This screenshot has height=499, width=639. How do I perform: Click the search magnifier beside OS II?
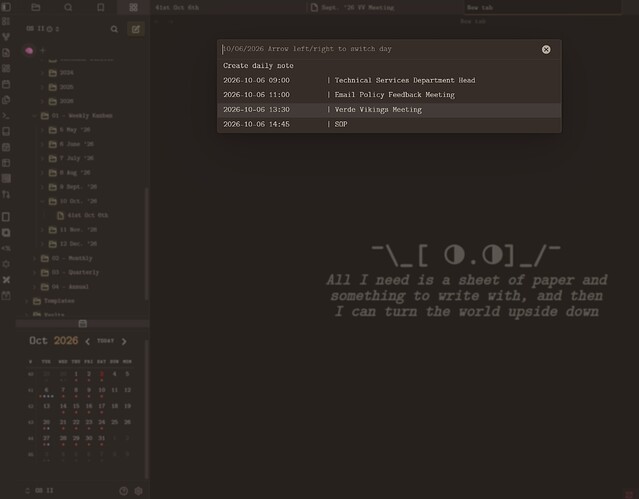point(114,29)
